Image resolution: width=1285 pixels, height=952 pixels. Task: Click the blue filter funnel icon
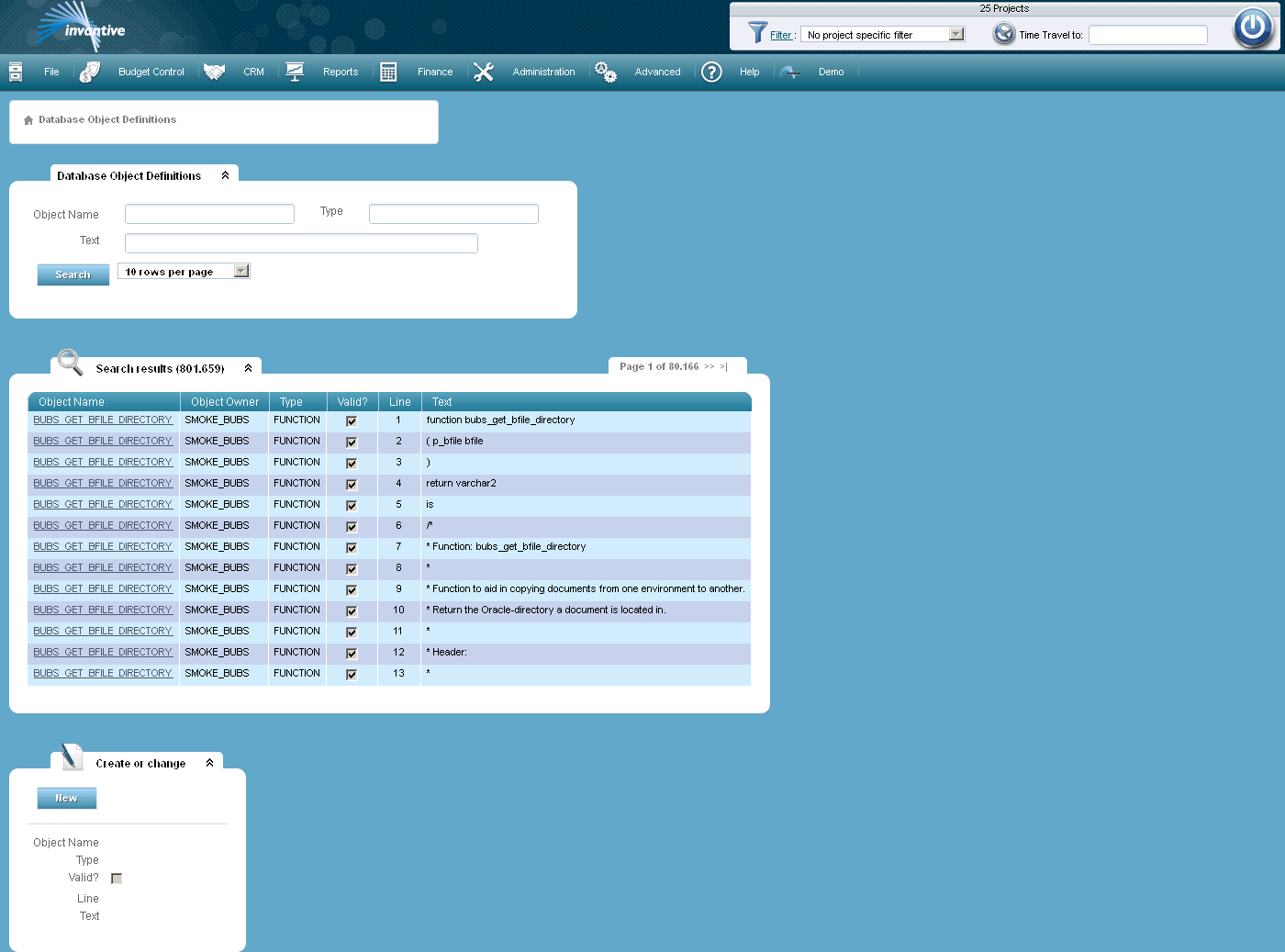click(x=758, y=33)
